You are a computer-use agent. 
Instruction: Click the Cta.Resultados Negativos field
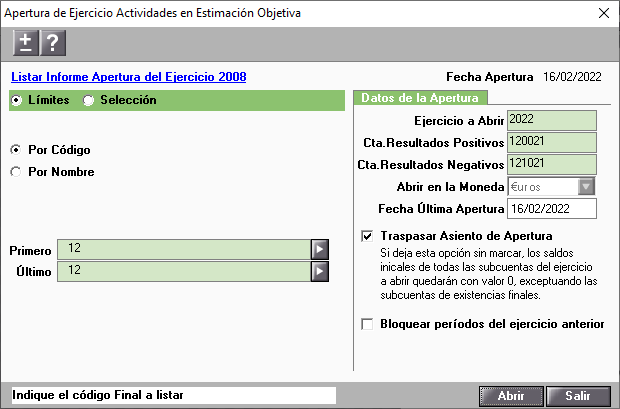552,165
